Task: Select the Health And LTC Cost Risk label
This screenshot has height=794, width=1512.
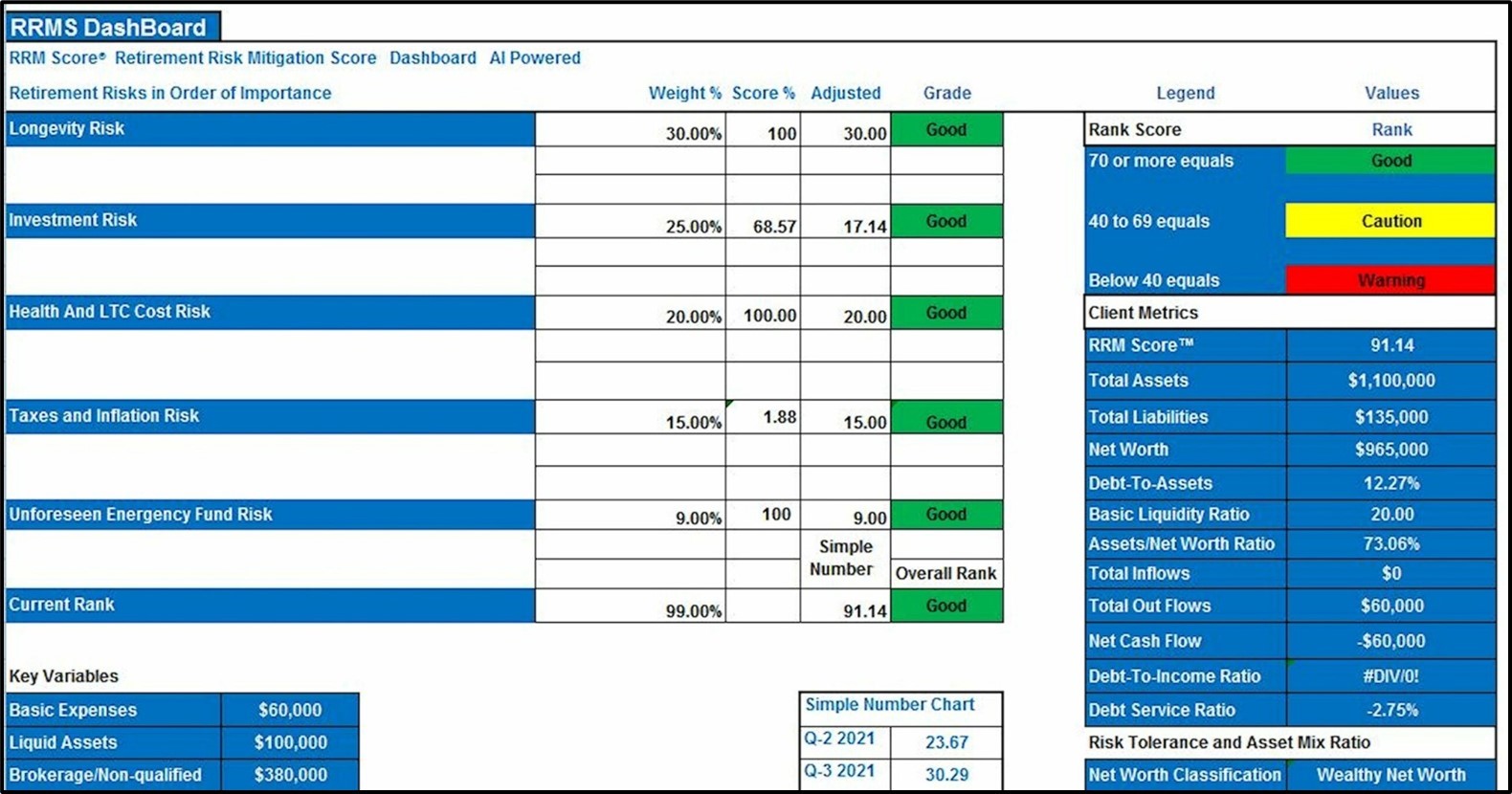Action: pyautogui.click(x=270, y=313)
